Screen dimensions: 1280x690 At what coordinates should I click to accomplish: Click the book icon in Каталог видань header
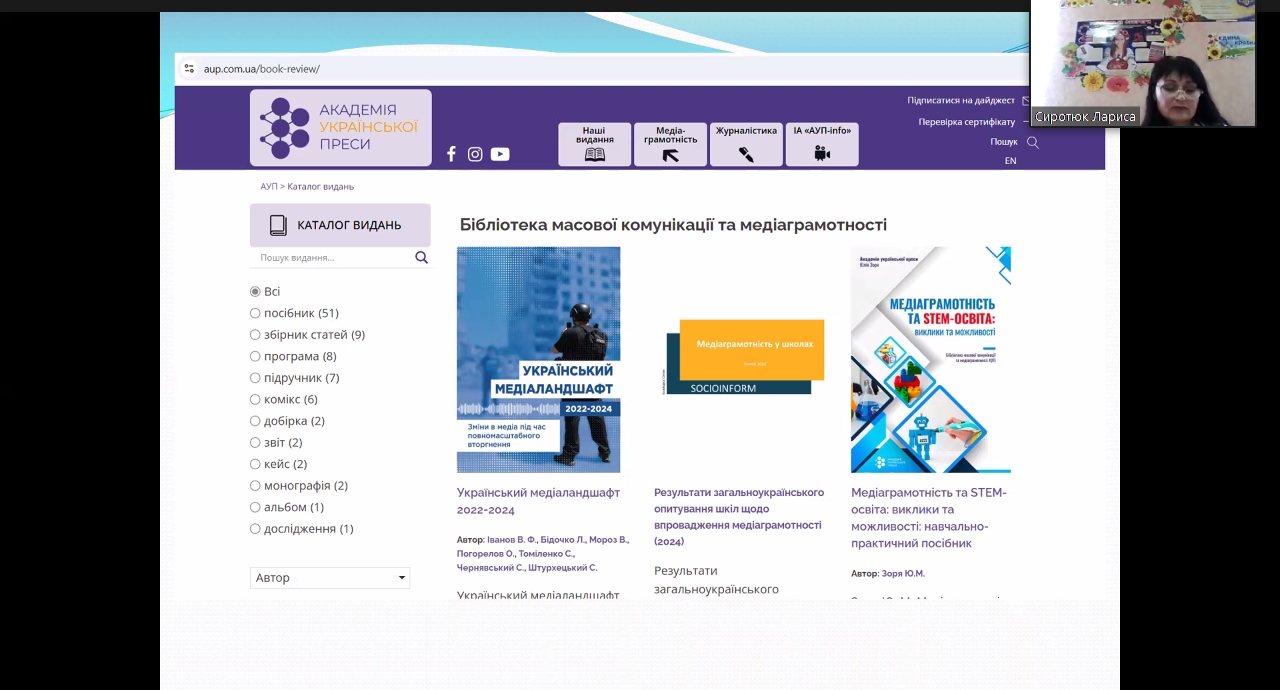tap(278, 225)
